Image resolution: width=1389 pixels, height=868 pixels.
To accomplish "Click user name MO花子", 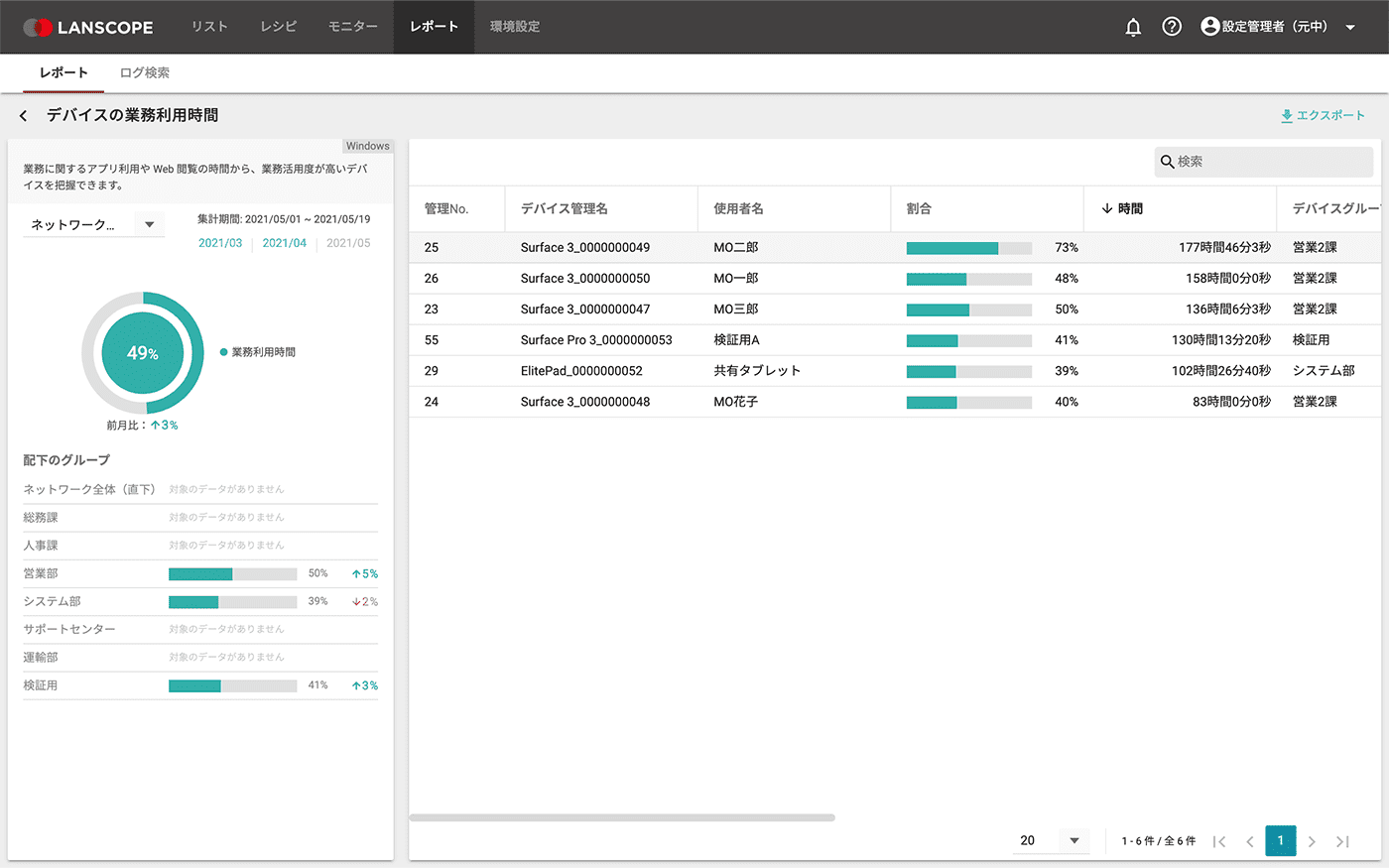I will point(736,402).
